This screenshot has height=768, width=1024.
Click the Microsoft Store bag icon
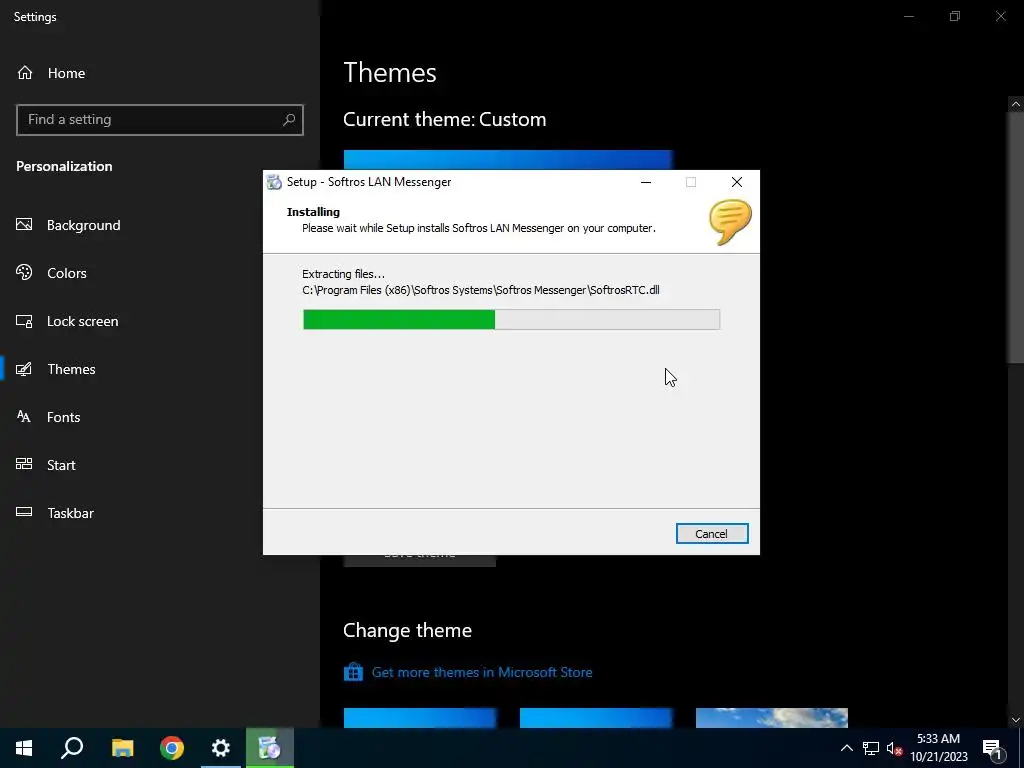coord(353,672)
